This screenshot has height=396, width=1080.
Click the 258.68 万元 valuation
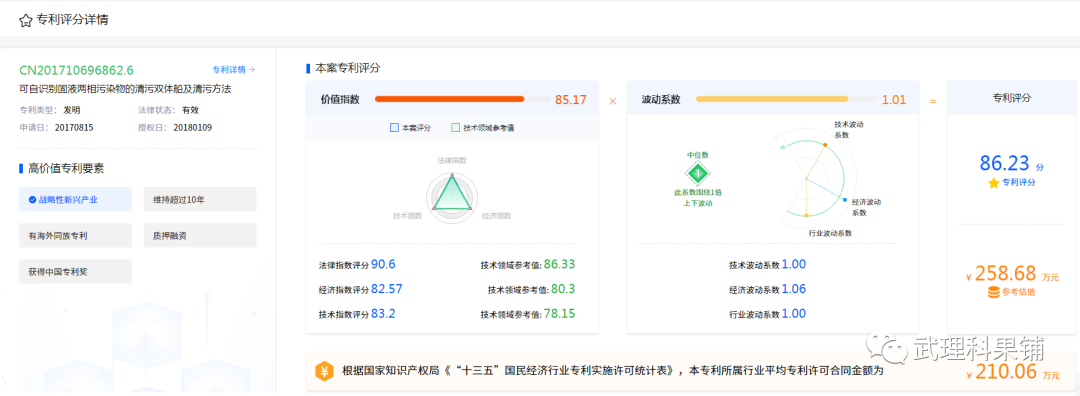[x=1012, y=274]
